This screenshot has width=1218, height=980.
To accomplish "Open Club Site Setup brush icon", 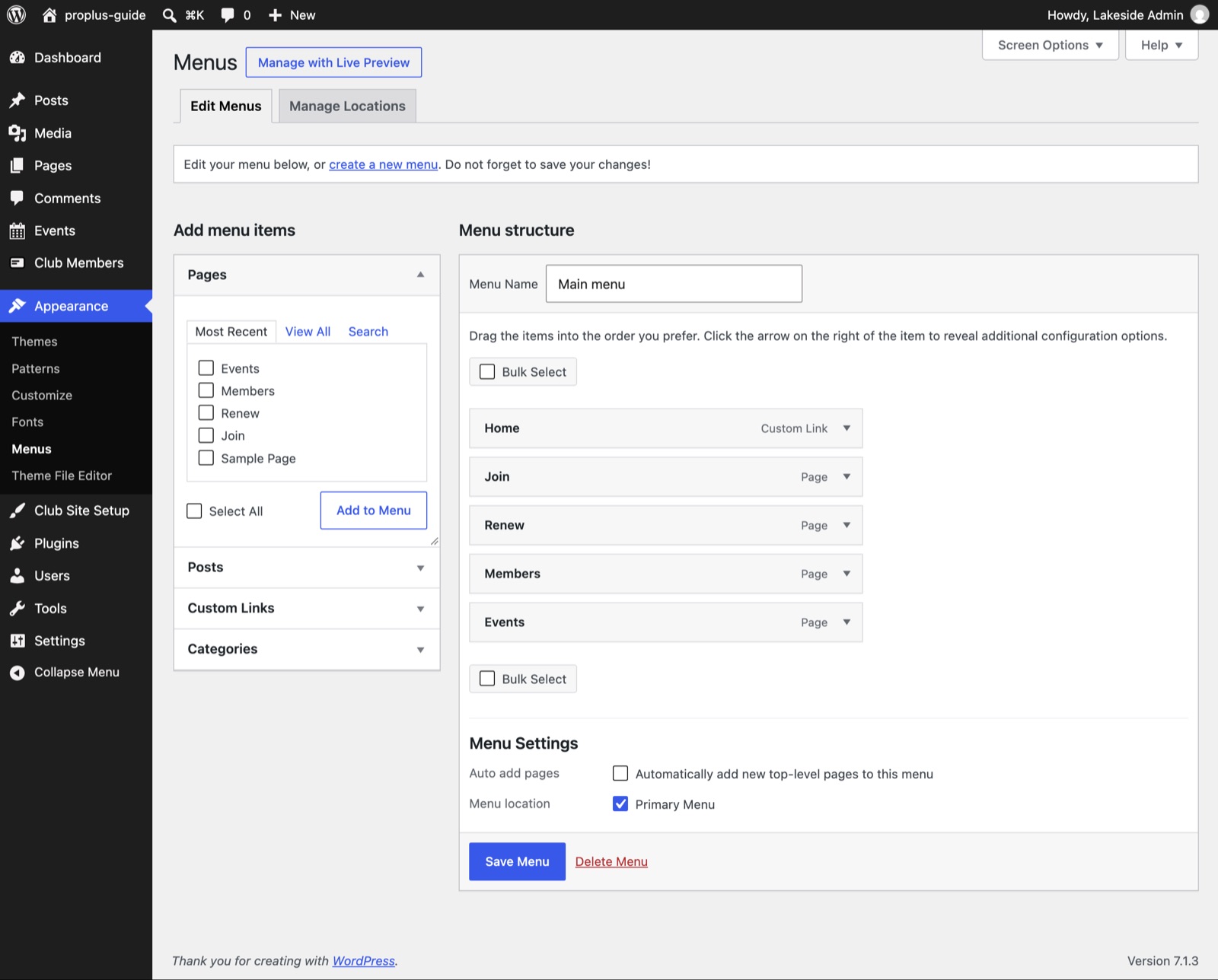I will tap(18, 511).
